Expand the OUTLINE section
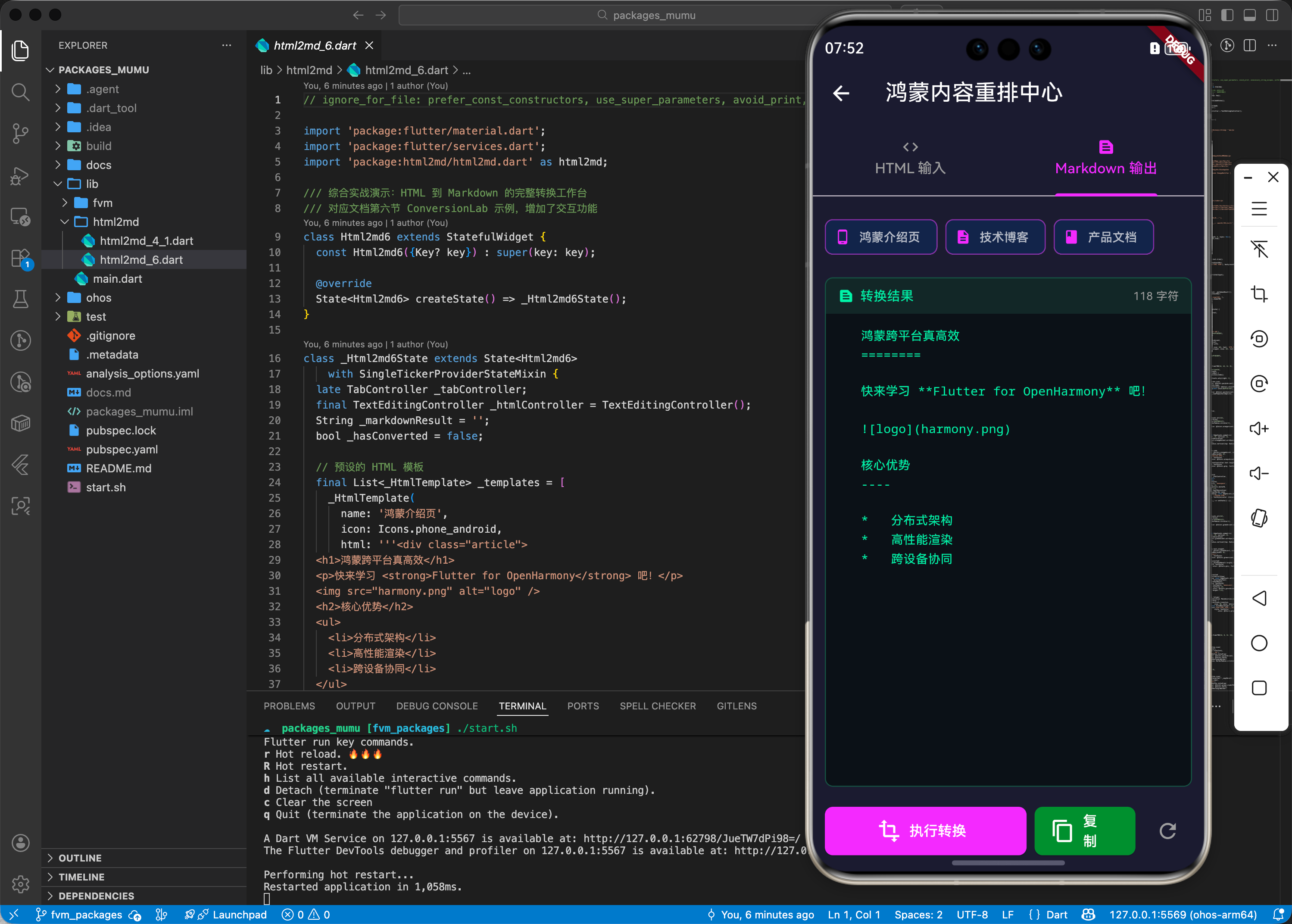Screen dimensions: 1292x924 80,858
